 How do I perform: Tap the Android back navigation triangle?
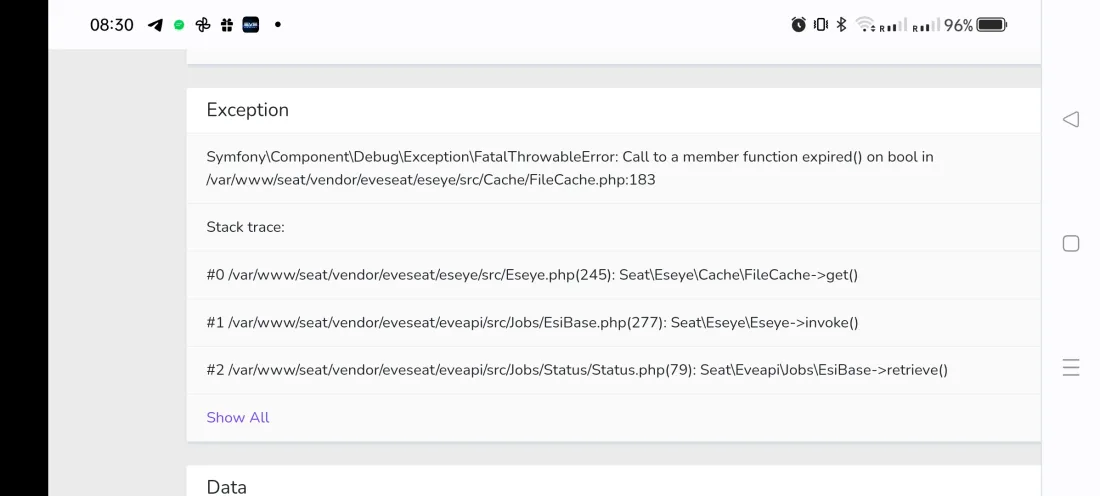pyautogui.click(x=1070, y=120)
